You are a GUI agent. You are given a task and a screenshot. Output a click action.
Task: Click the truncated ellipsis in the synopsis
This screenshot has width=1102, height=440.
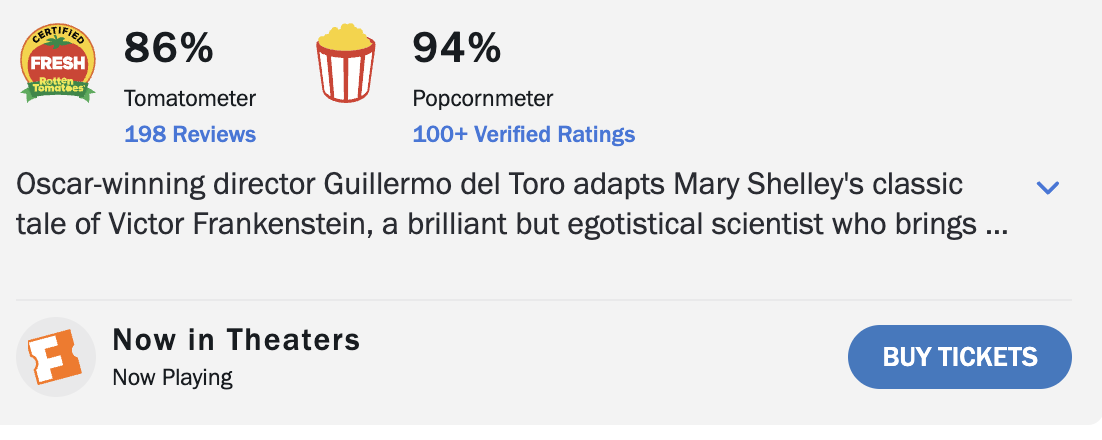click(995, 226)
